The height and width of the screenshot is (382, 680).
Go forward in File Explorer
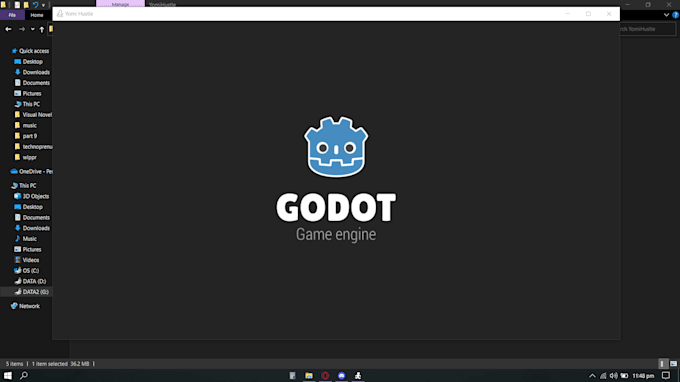pos(22,29)
